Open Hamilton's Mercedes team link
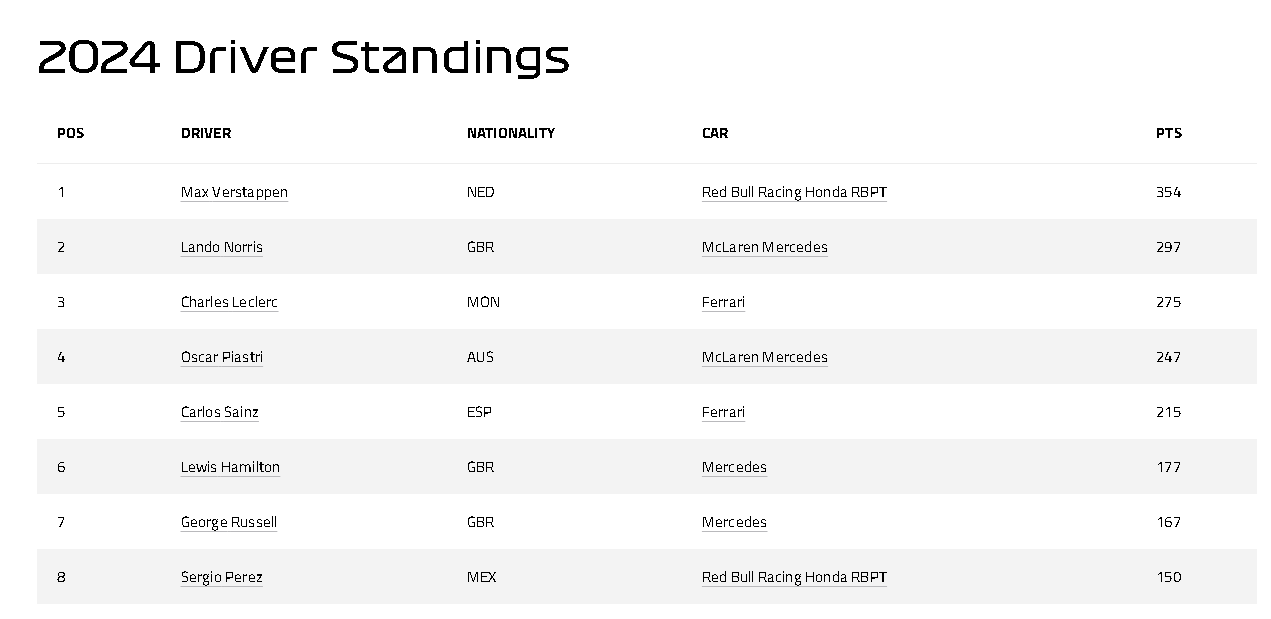Screen dimensions: 1271x619 (734, 467)
